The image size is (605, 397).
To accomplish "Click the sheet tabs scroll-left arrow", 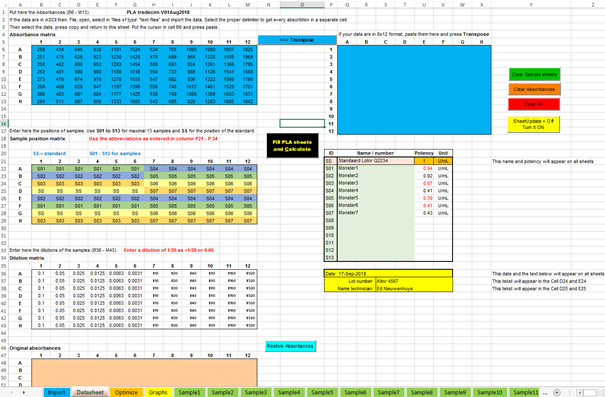I will click(x=11, y=392).
